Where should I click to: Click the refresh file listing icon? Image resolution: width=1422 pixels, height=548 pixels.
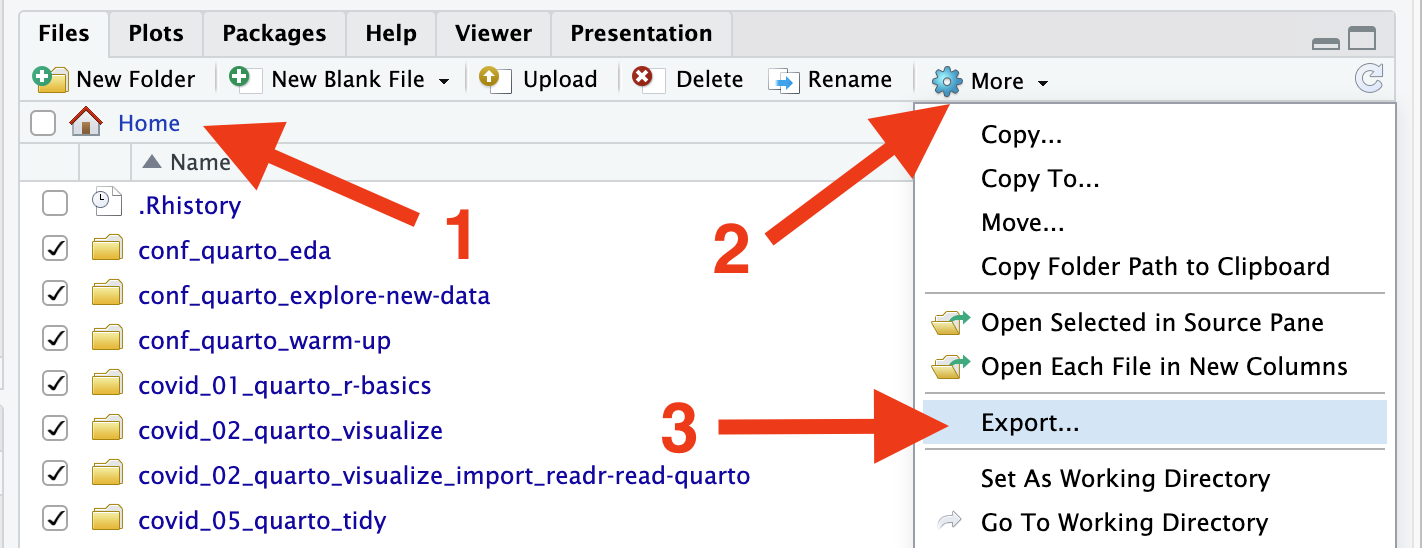[1368, 79]
